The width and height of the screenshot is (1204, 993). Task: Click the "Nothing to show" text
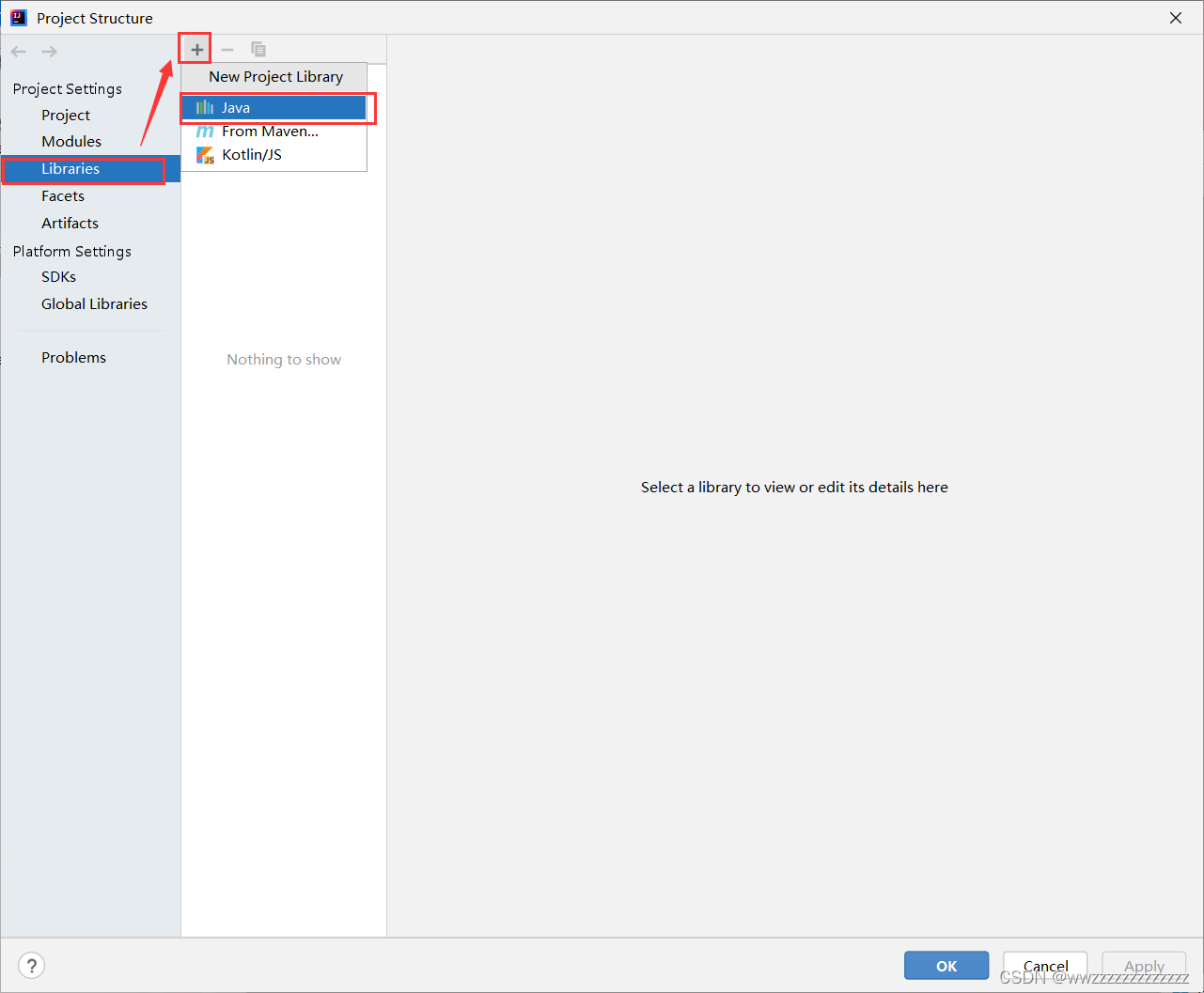point(284,359)
